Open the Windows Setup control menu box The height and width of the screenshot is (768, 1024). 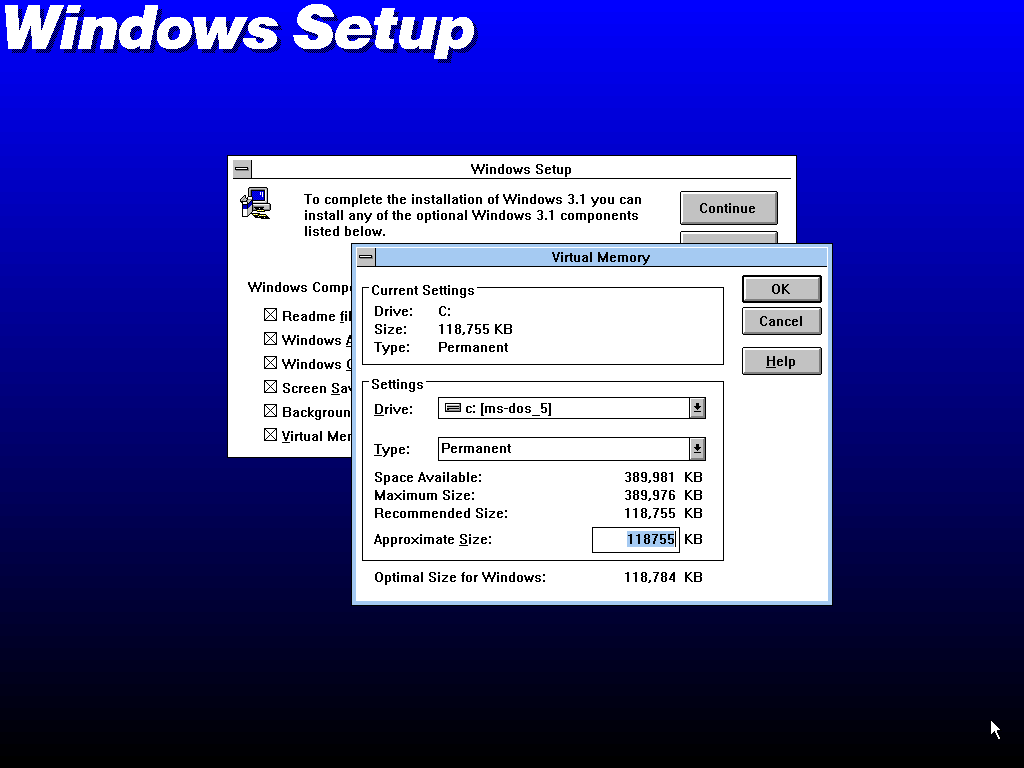pos(242,168)
